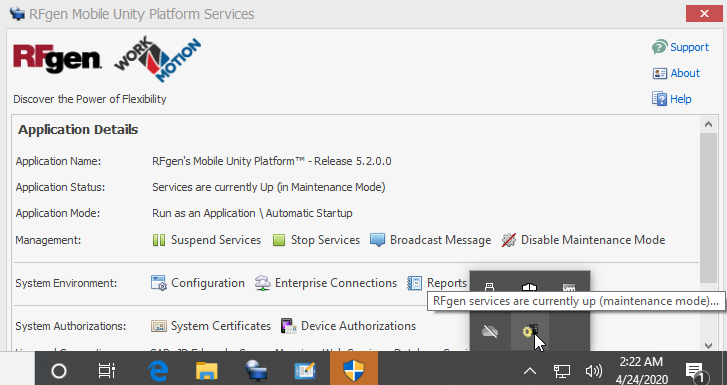Click the Disable Maintenance Mode gear icon
727x385 pixels.
[509, 240]
